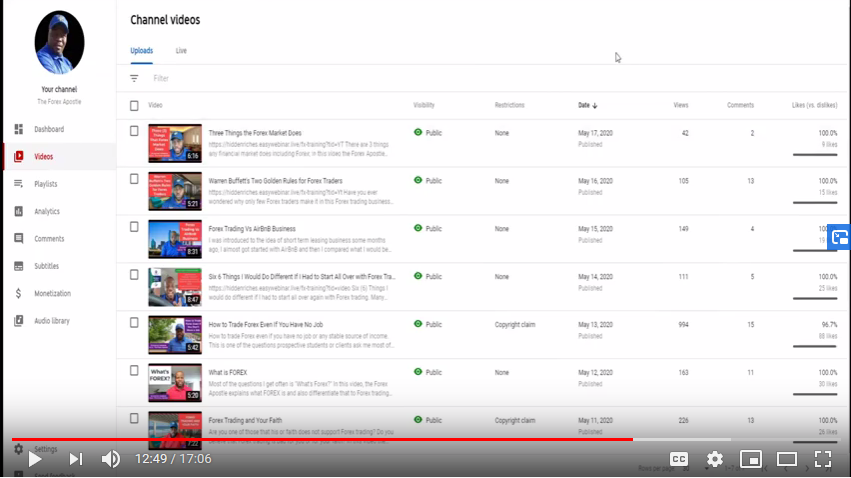
Task: Click Copyright claim on No Job video row
Action: [515, 324]
